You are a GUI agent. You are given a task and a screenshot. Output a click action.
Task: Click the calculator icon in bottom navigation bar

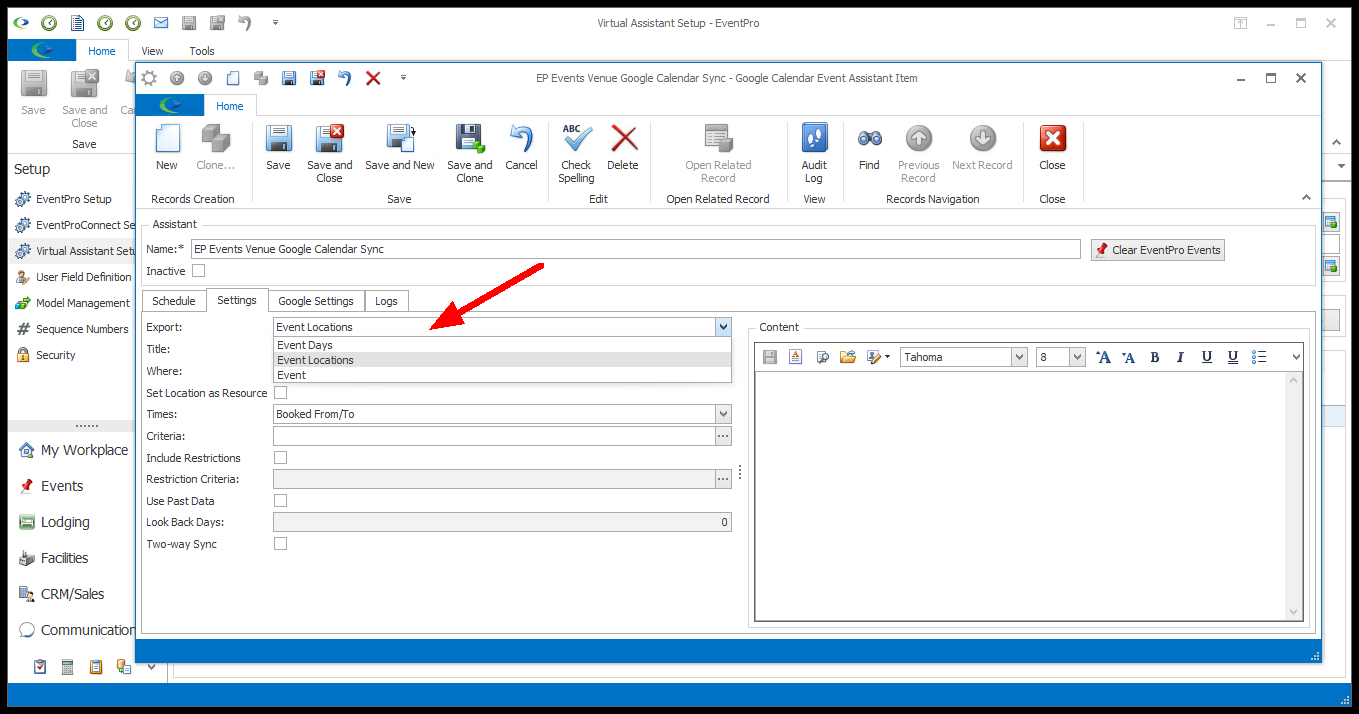click(x=68, y=667)
